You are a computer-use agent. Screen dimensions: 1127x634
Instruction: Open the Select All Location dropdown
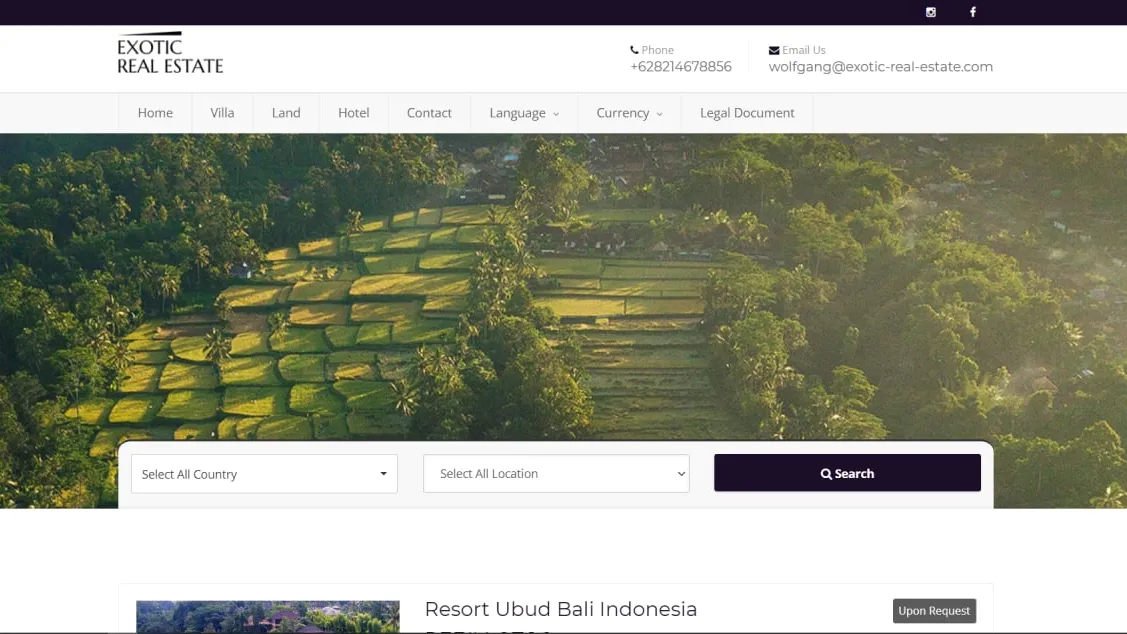(x=556, y=474)
